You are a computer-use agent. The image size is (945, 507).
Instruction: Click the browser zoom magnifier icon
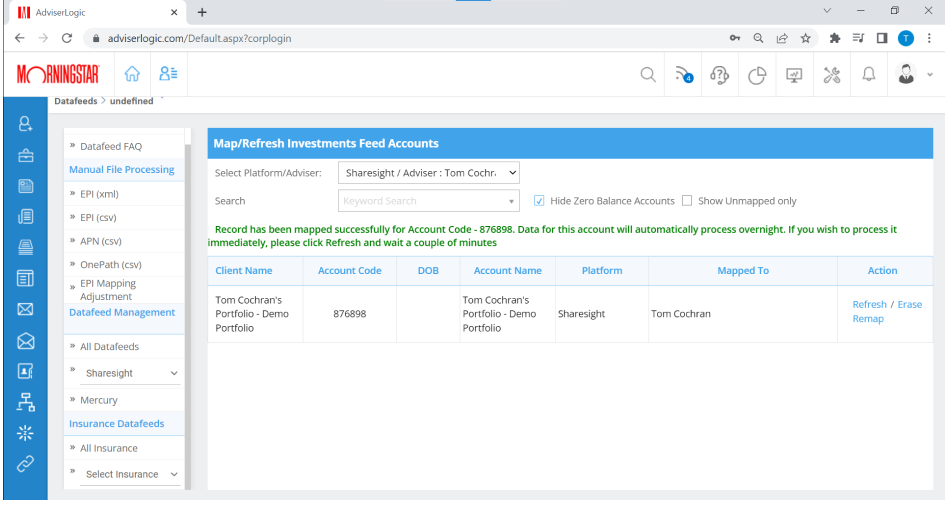tap(758, 38)
